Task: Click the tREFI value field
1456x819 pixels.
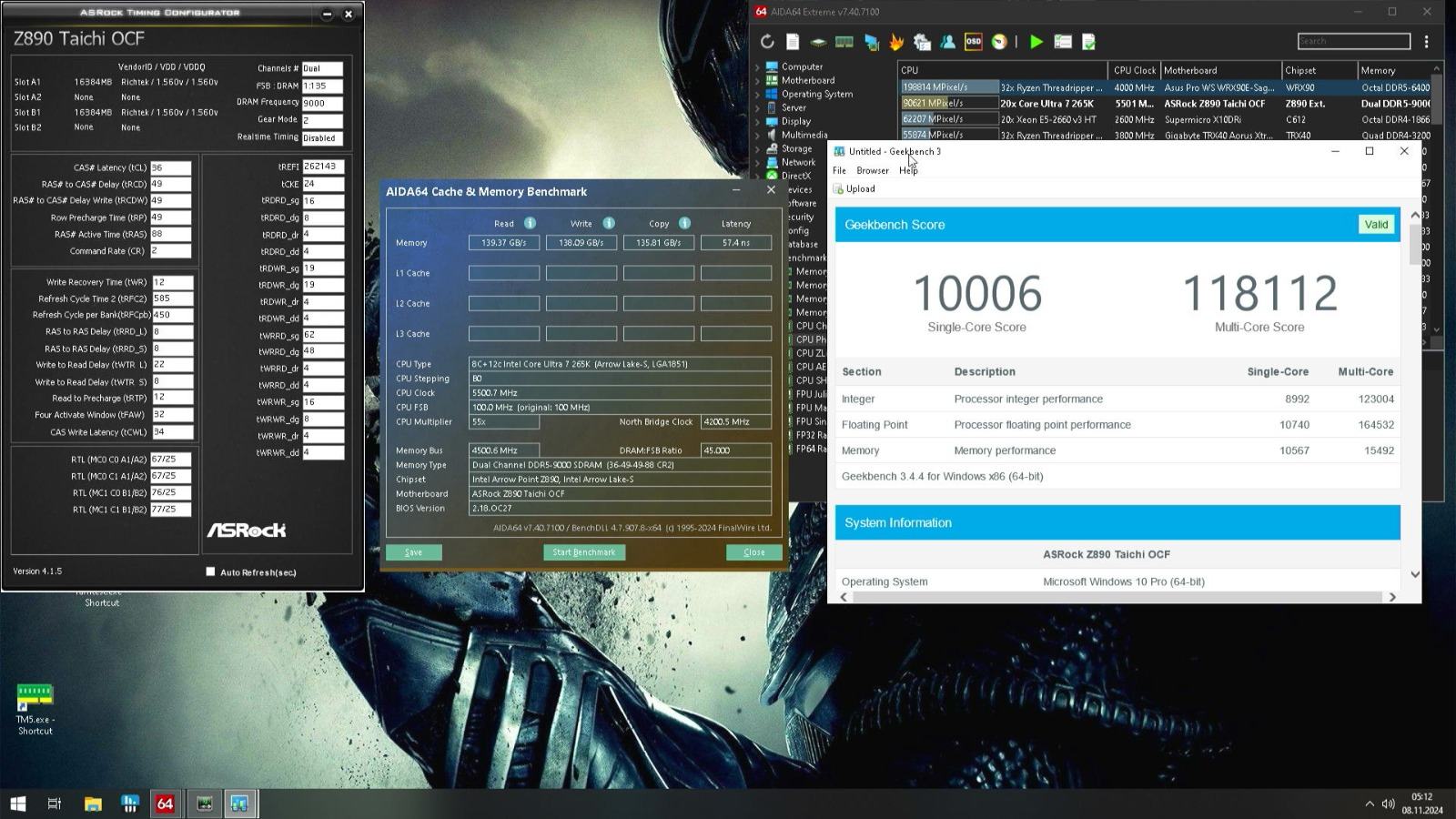Action: coord(323,167)
